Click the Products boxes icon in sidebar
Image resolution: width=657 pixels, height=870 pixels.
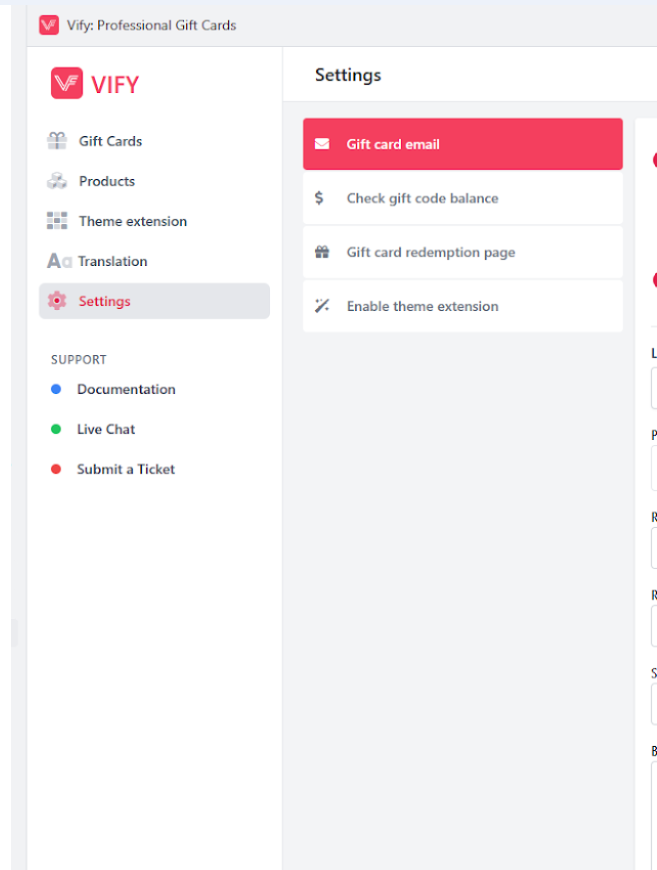57,181
